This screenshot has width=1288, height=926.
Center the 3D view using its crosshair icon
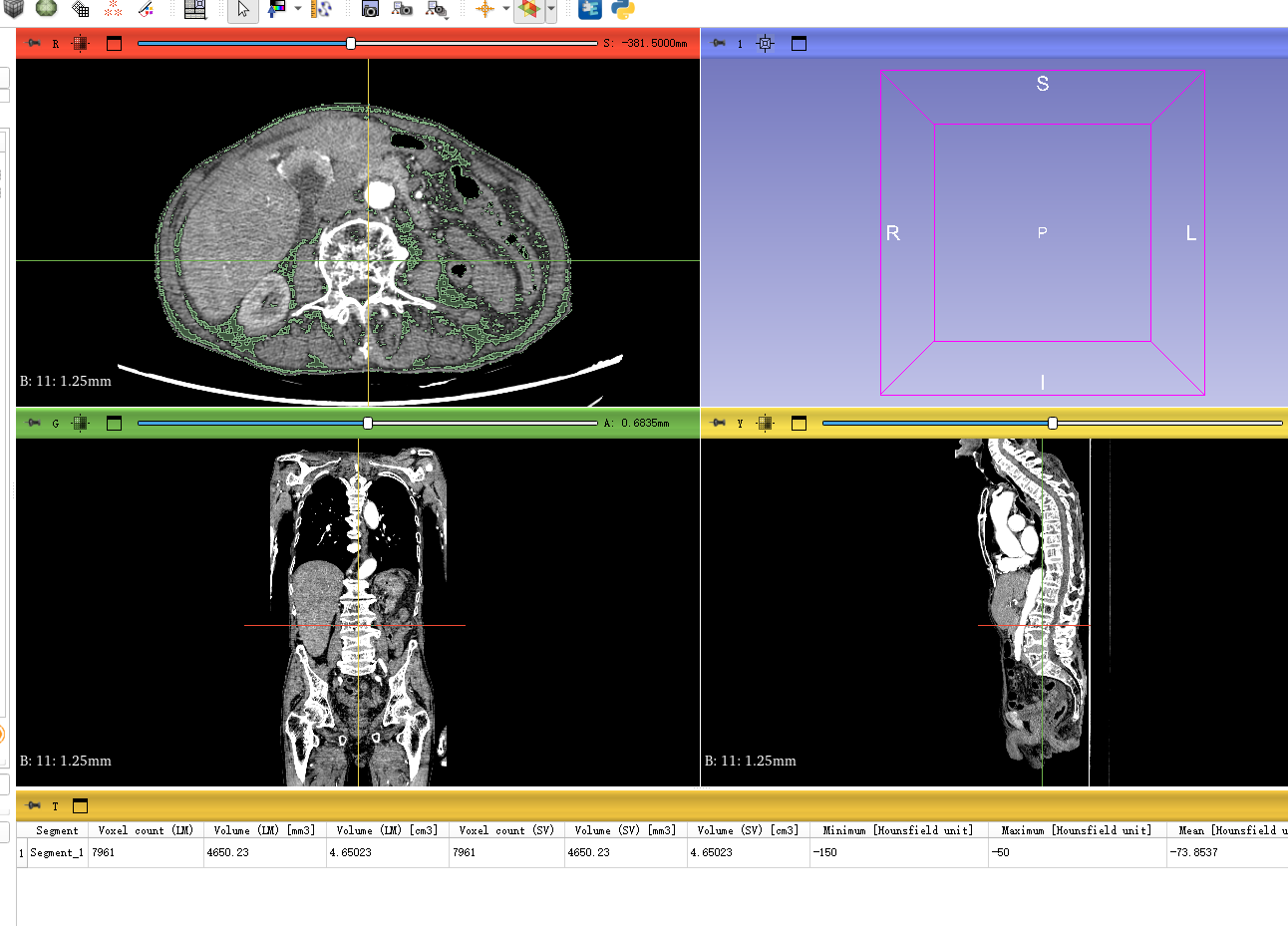point(765,44)
